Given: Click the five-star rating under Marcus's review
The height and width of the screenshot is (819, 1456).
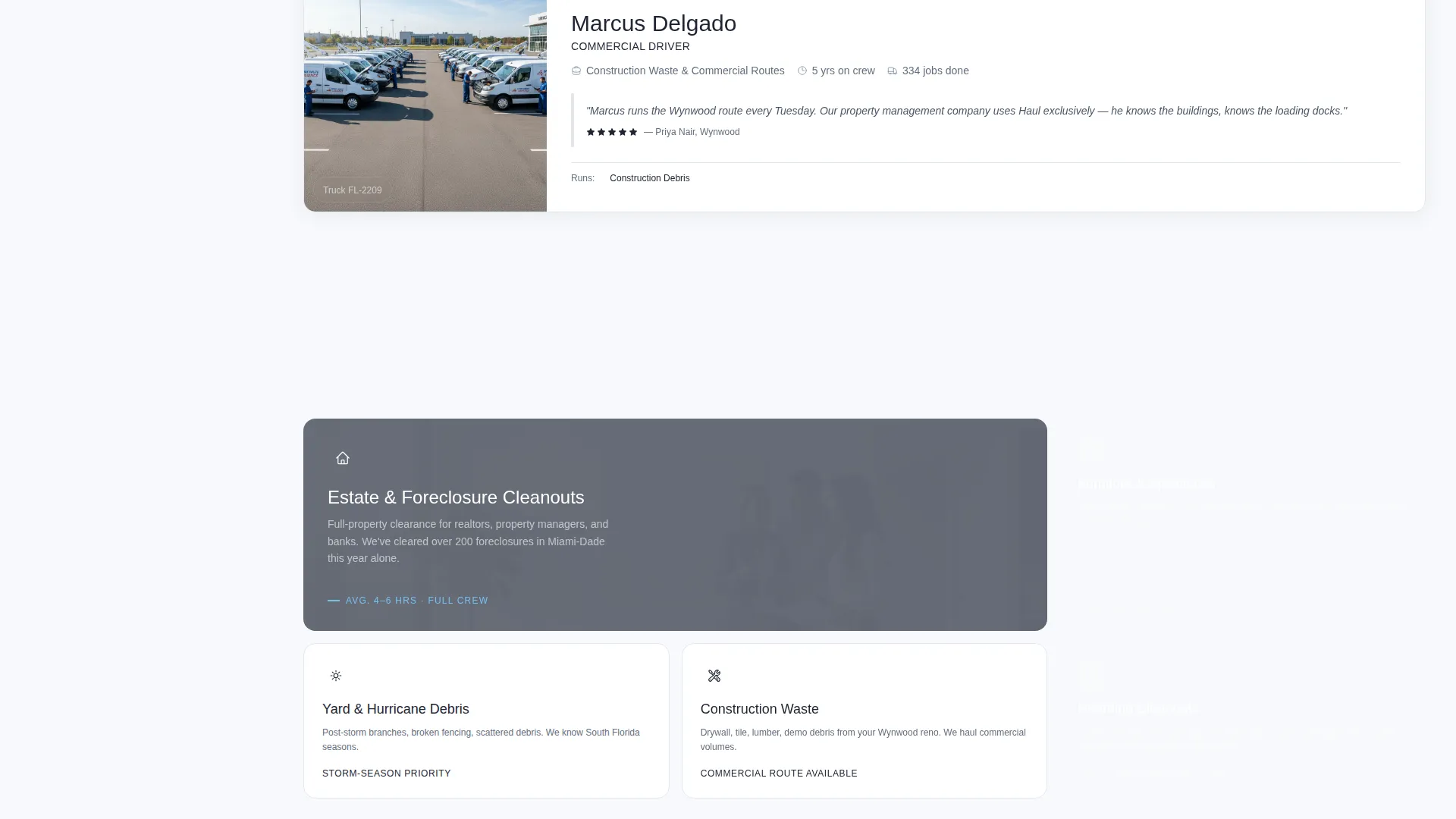Looking at the screenshot, I should pyautogui.click(x=612, y=132).
